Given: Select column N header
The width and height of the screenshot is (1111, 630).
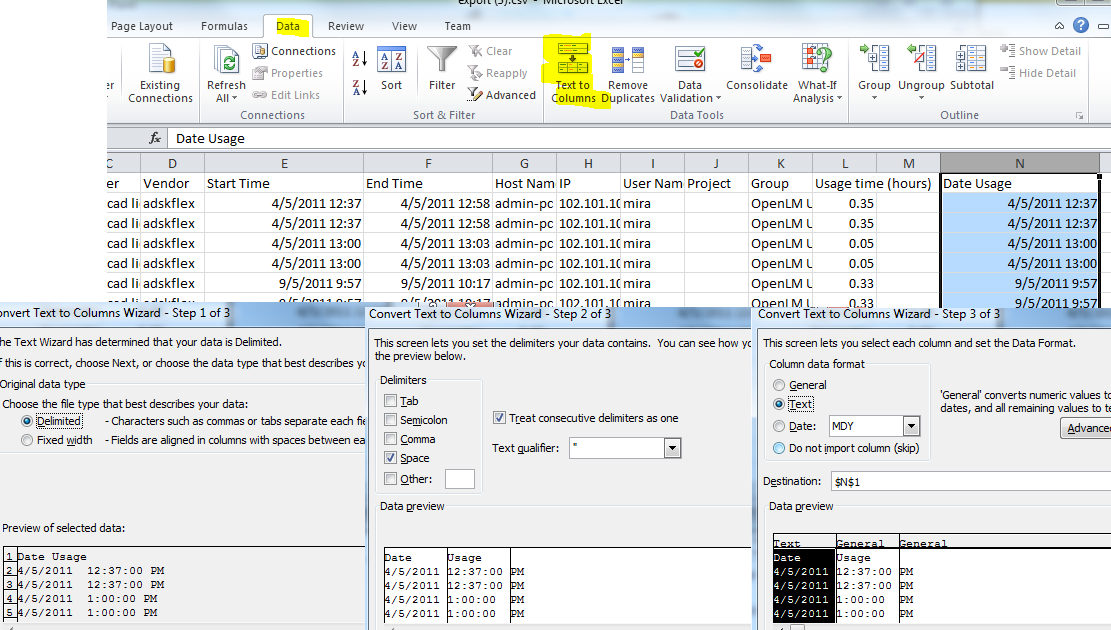Looking at the screenshot, I should point(1020,163).
